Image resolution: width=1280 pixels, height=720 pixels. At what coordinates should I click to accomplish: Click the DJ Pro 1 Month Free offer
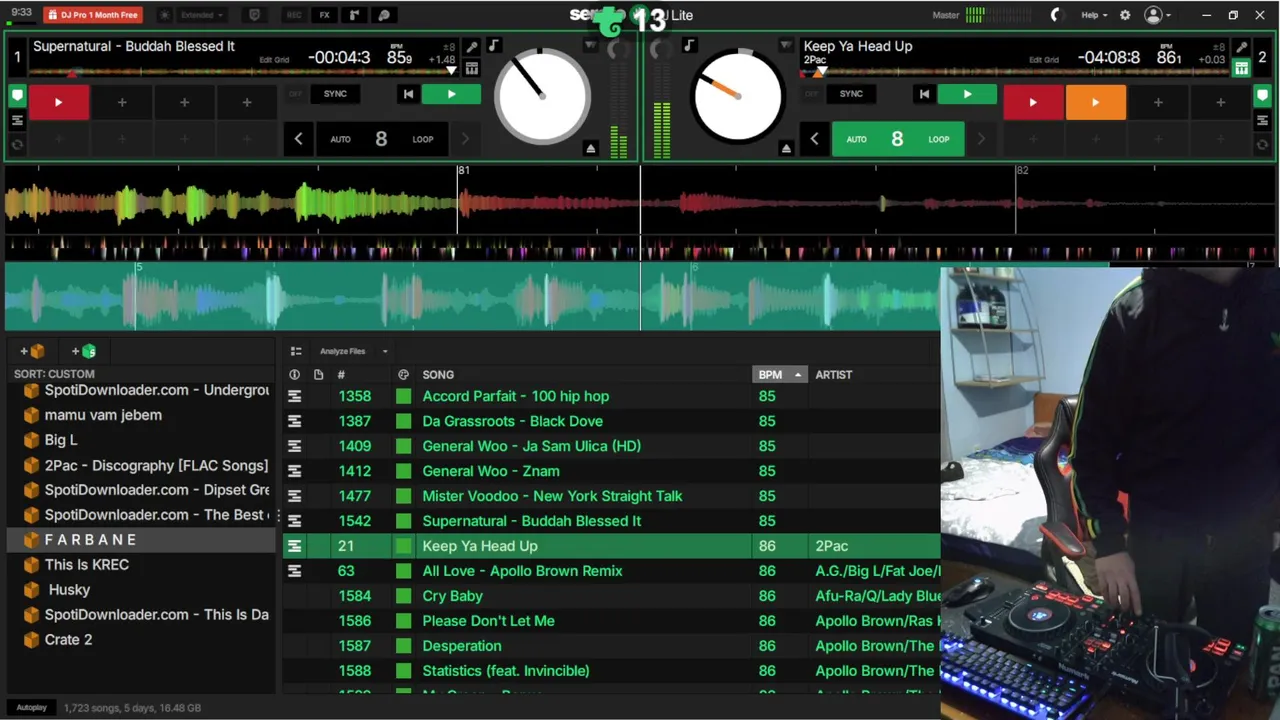pyautogui.click(x=93, y=15)
